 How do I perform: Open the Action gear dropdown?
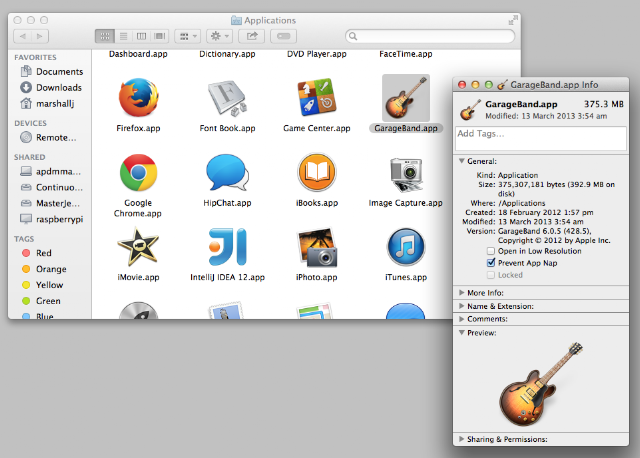(x=220, y=36)
